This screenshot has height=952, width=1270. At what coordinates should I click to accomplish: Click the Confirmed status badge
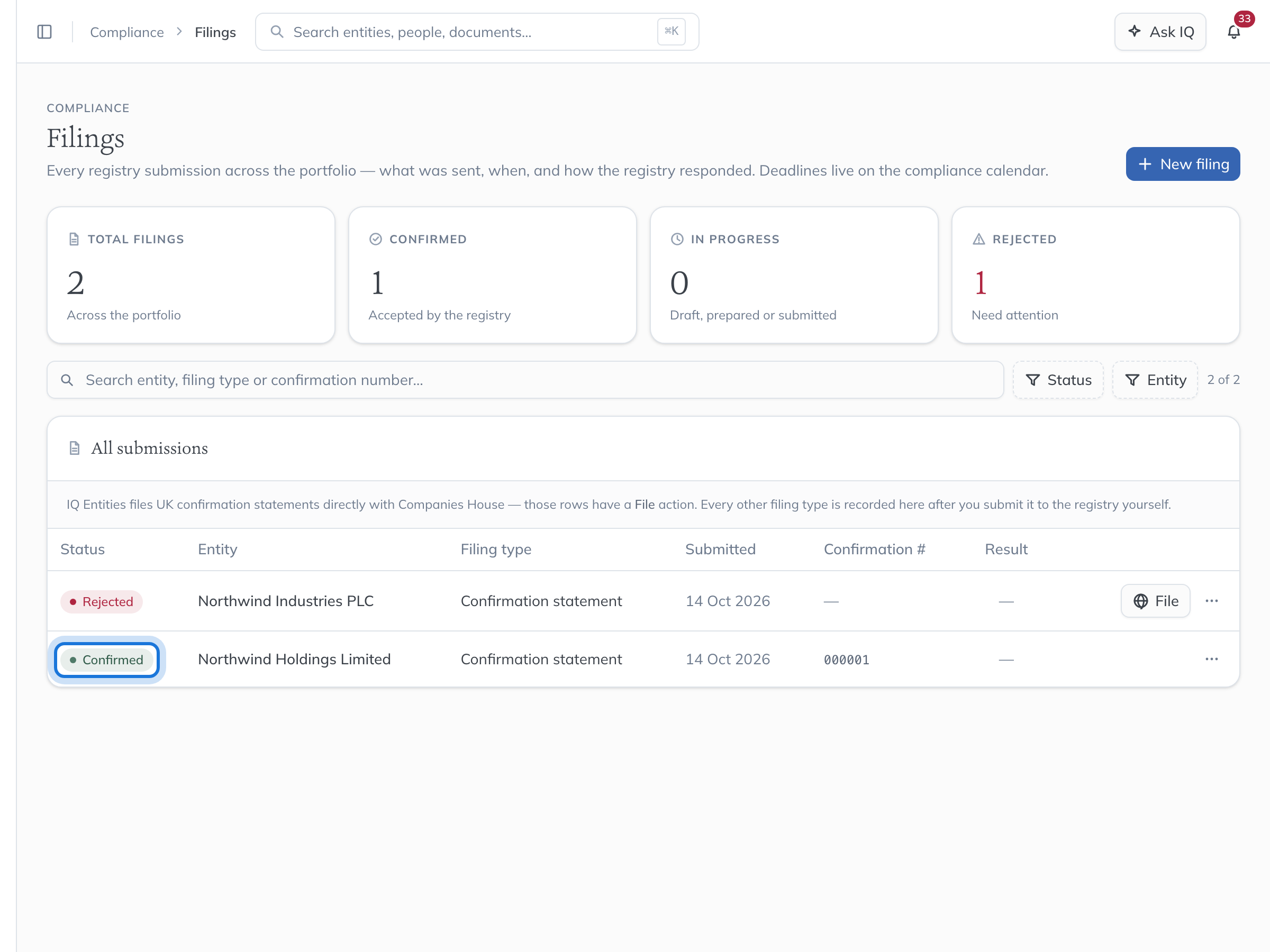pos(107,660)
